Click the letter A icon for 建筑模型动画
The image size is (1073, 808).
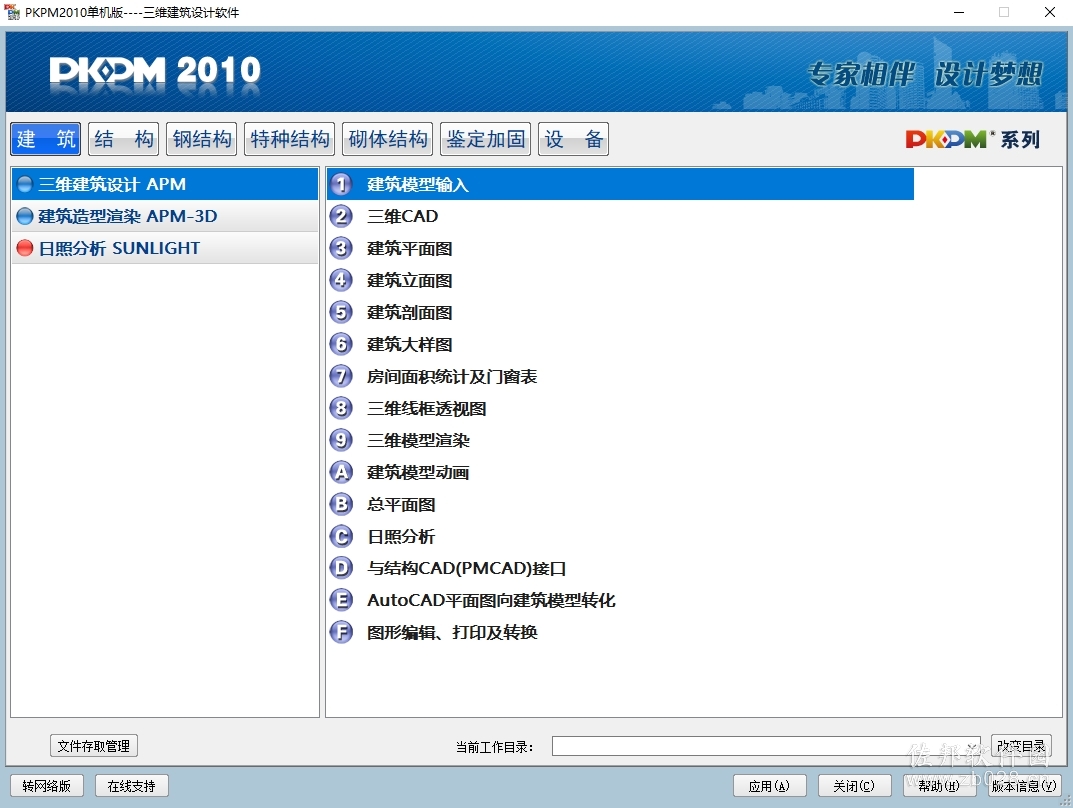pyautogui.click(x=341, y=472)
